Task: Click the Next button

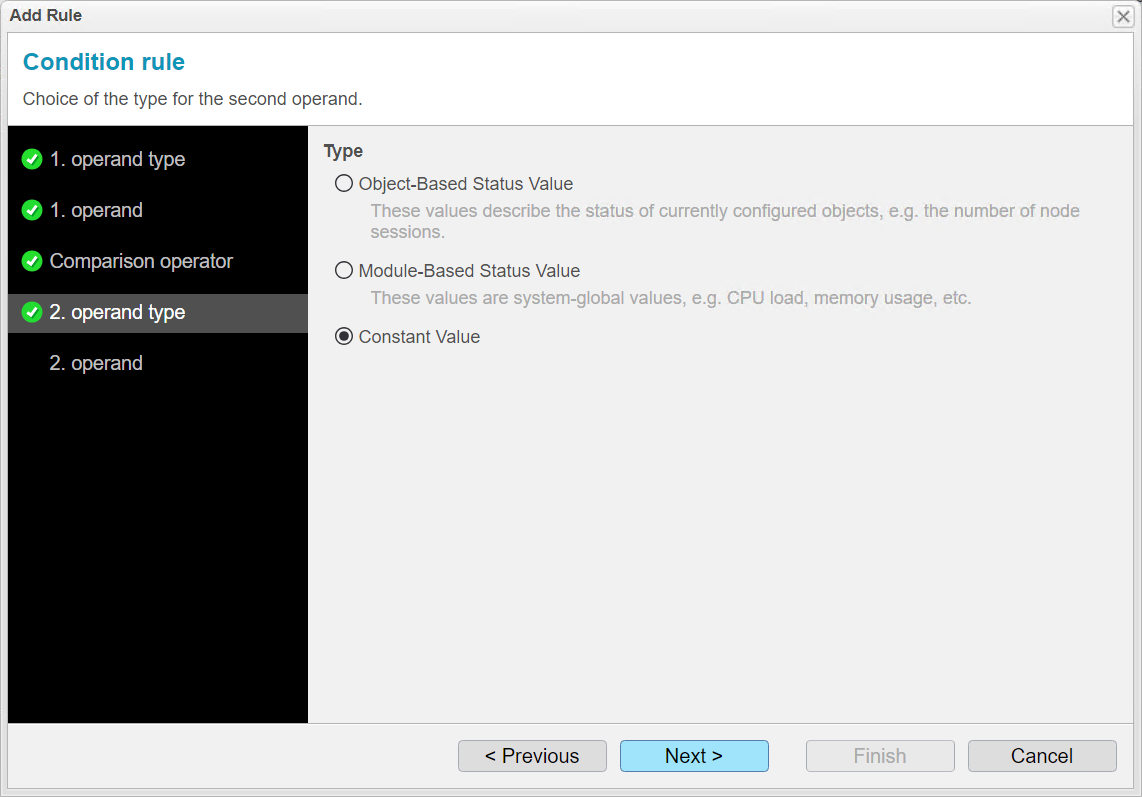Action: [x=694, y=756]
